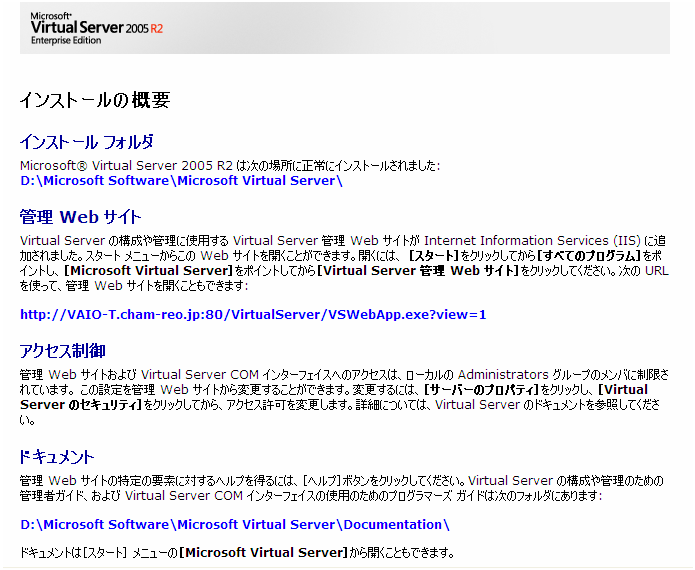
Task: Click the Virtual Server 2005 R2 logo
Action: click(97, 28)
